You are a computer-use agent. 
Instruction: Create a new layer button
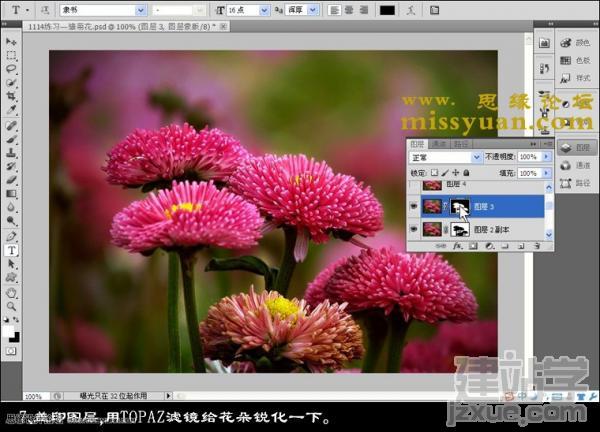[521, 246]
